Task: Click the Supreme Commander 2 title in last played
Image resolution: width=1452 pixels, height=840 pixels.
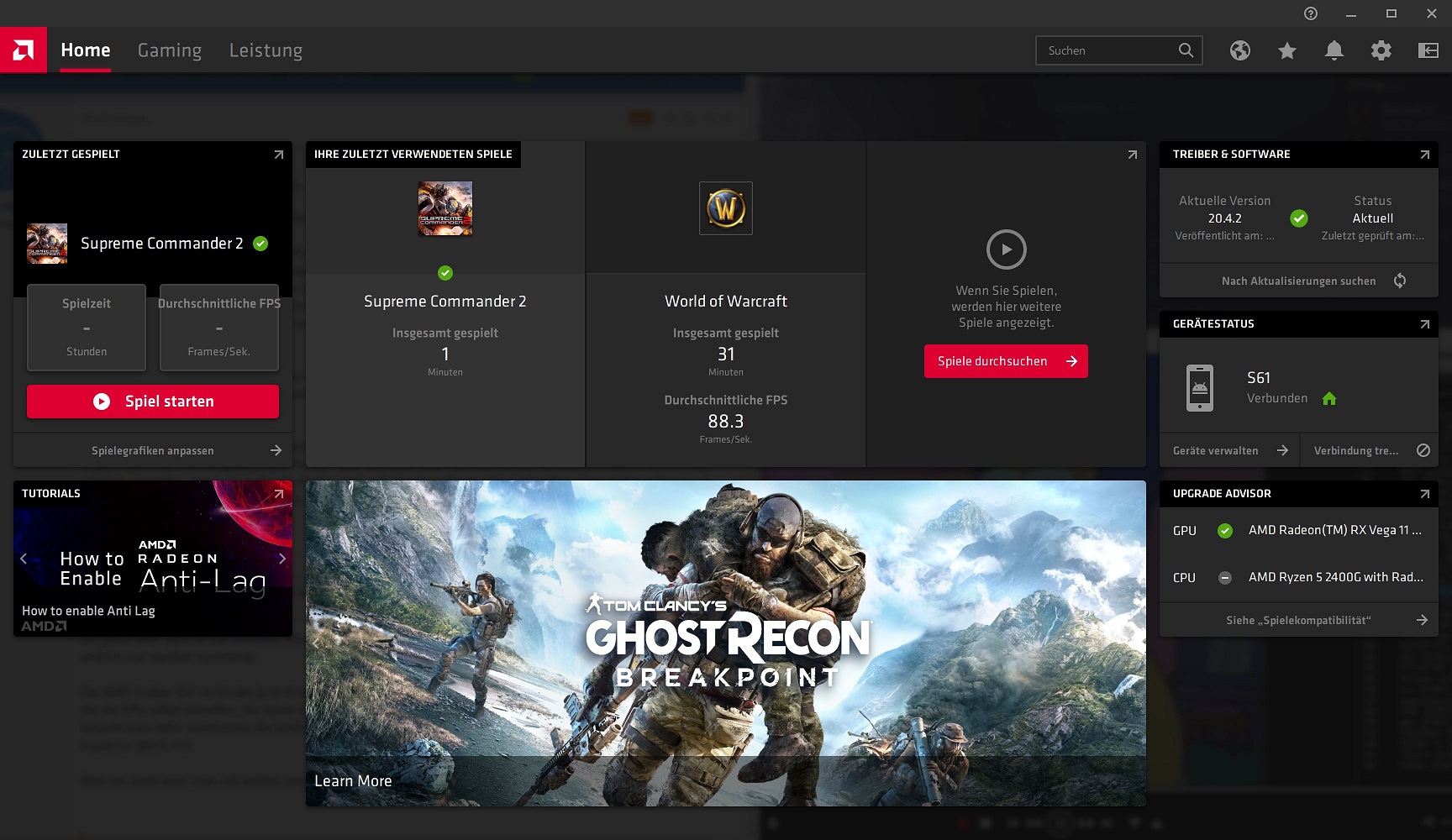Action: tap(162, 244)
